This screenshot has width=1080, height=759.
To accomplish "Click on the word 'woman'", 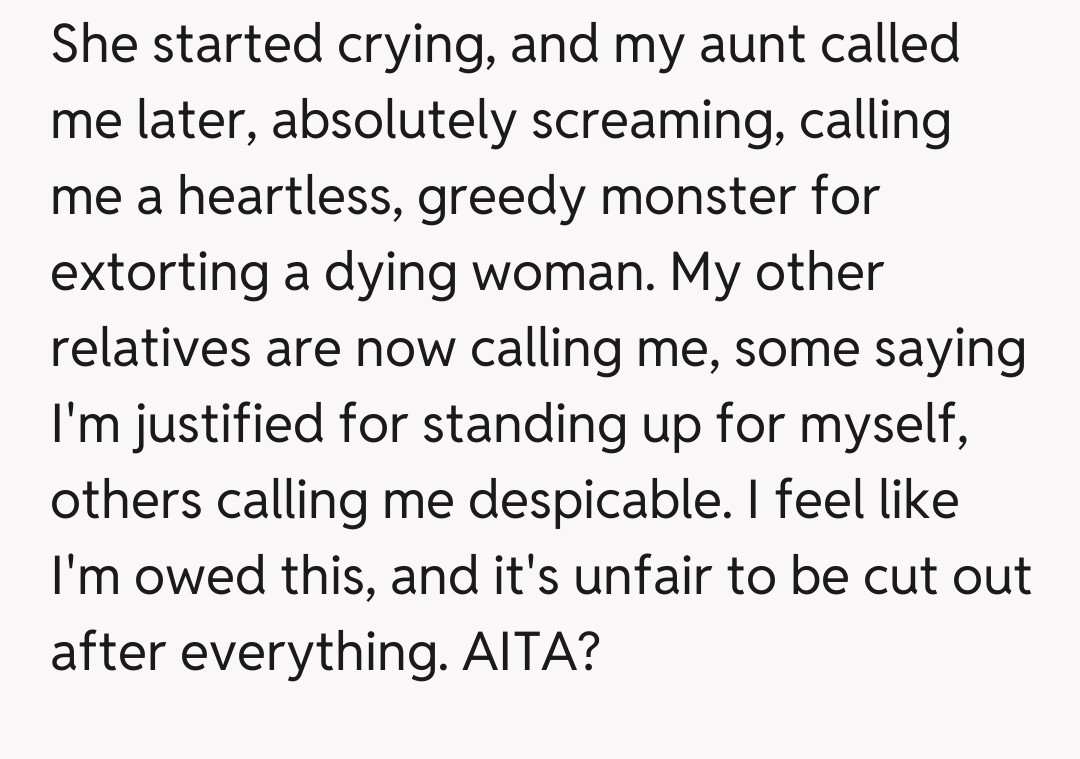I will click(x=566, y=272).
